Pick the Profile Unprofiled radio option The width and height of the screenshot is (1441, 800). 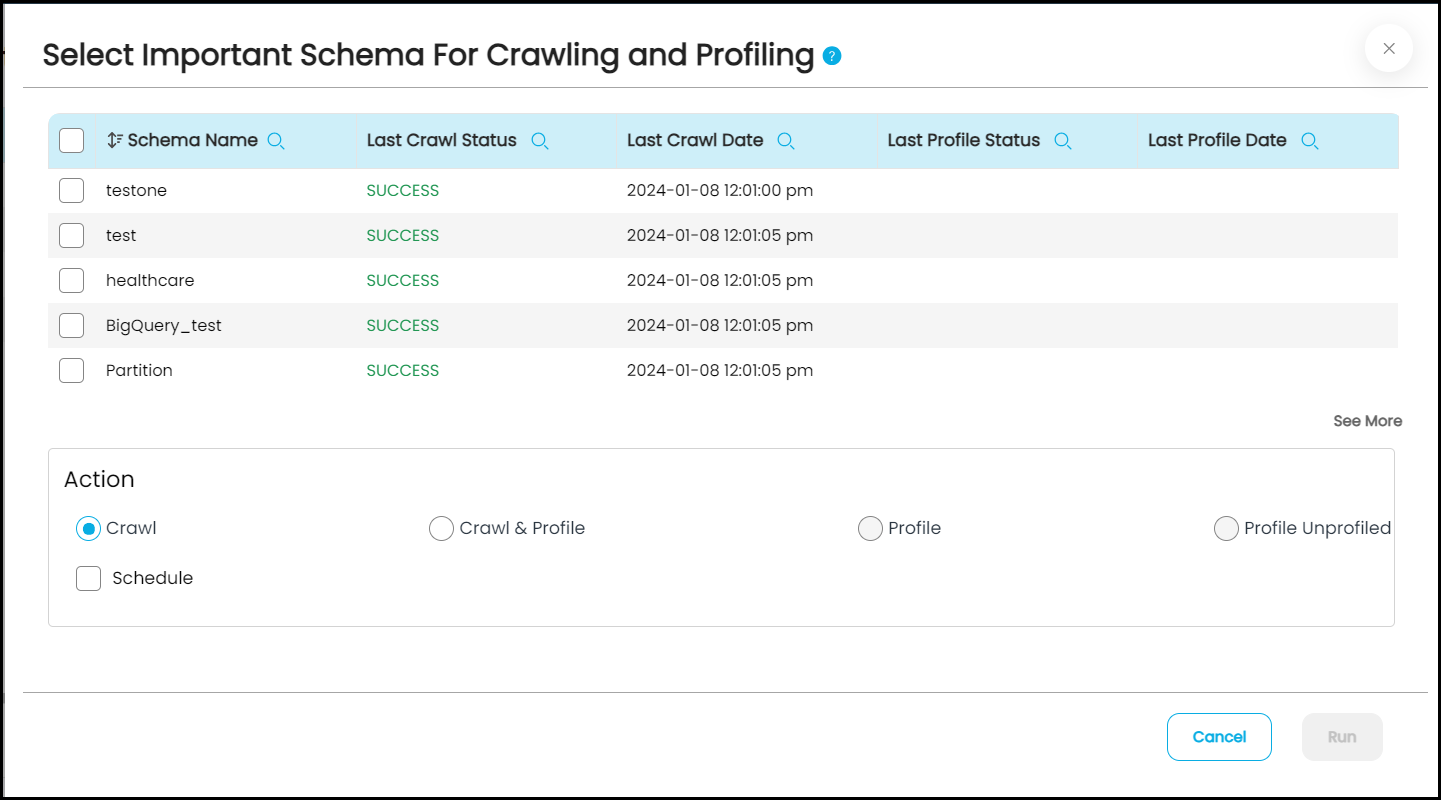[1226, 529]
